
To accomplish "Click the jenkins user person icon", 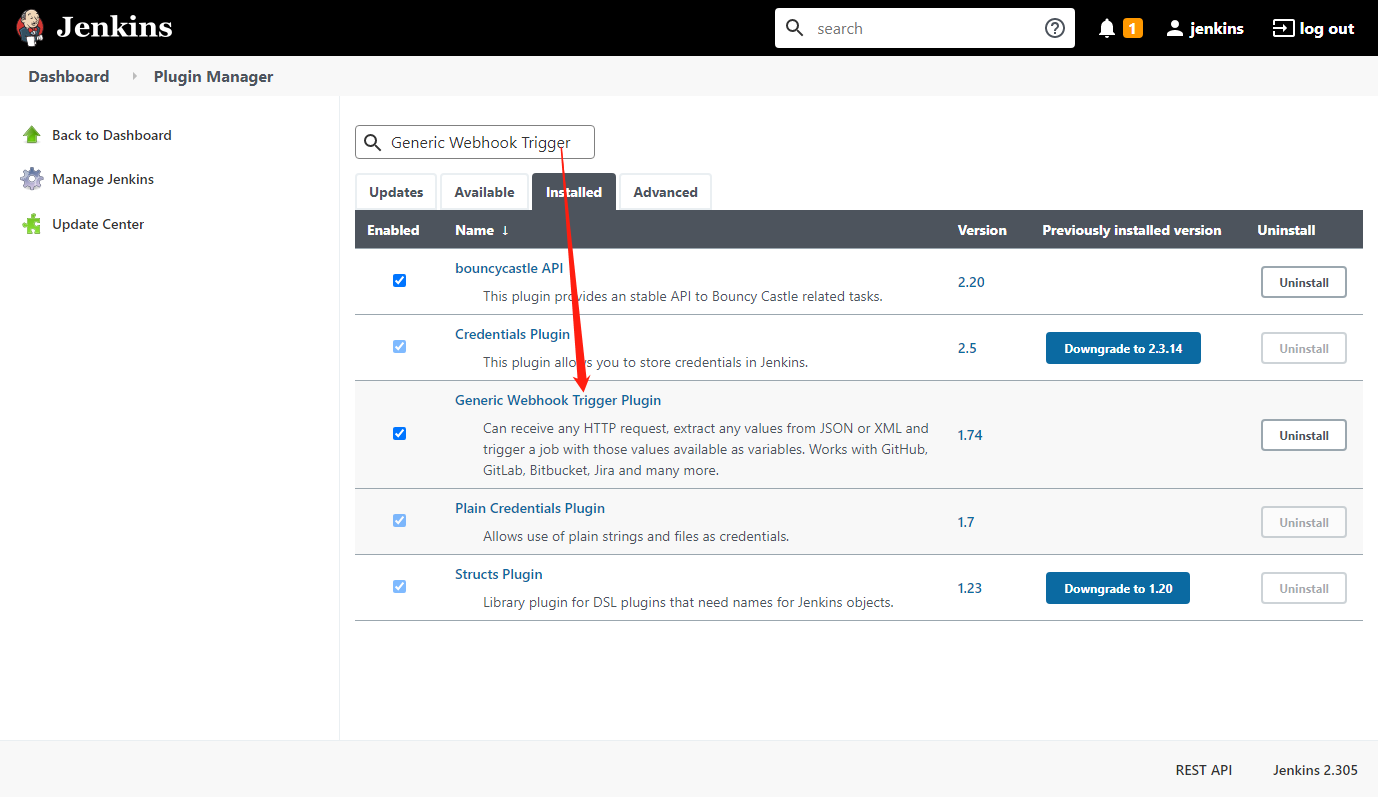I will tap(1175, 28).
